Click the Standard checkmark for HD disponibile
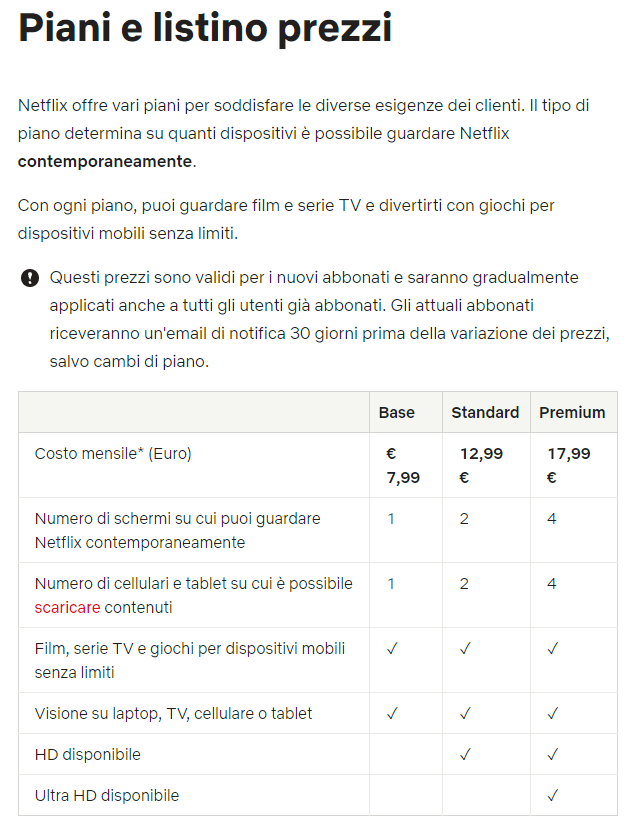This screenshot has height=824, width=630. click(x=465, y=754)
